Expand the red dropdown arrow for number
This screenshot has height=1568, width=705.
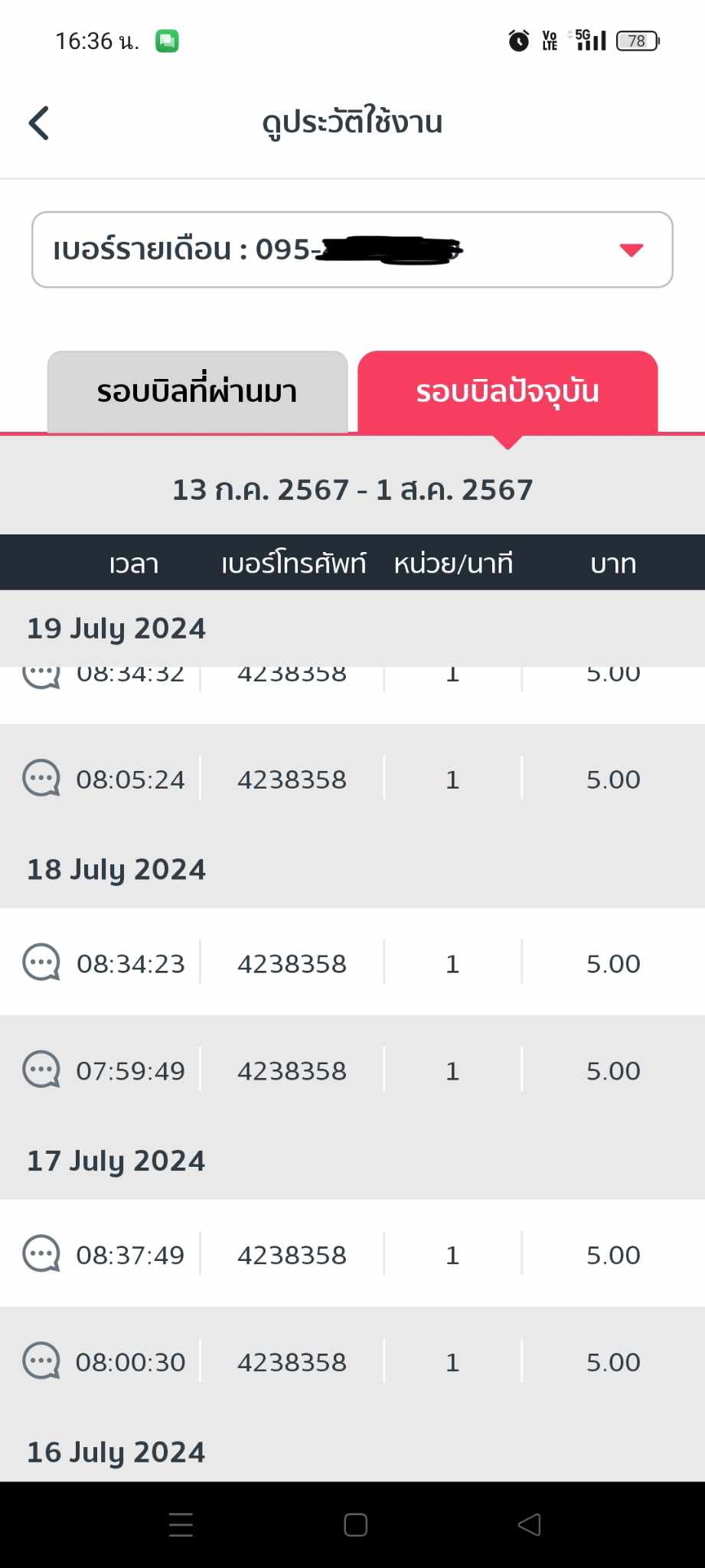point(631,250)
